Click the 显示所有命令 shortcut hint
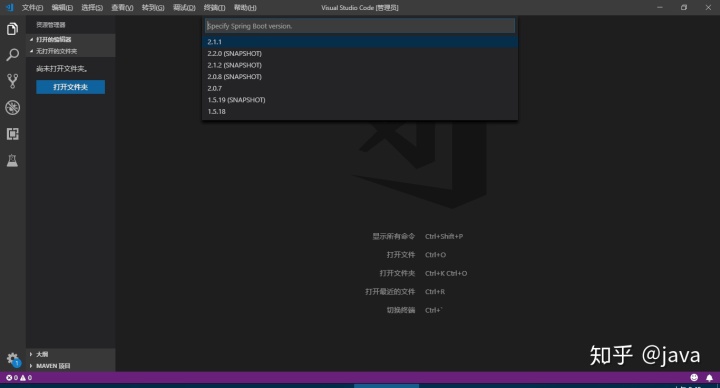The image size is (720, 388). (417, 236)
